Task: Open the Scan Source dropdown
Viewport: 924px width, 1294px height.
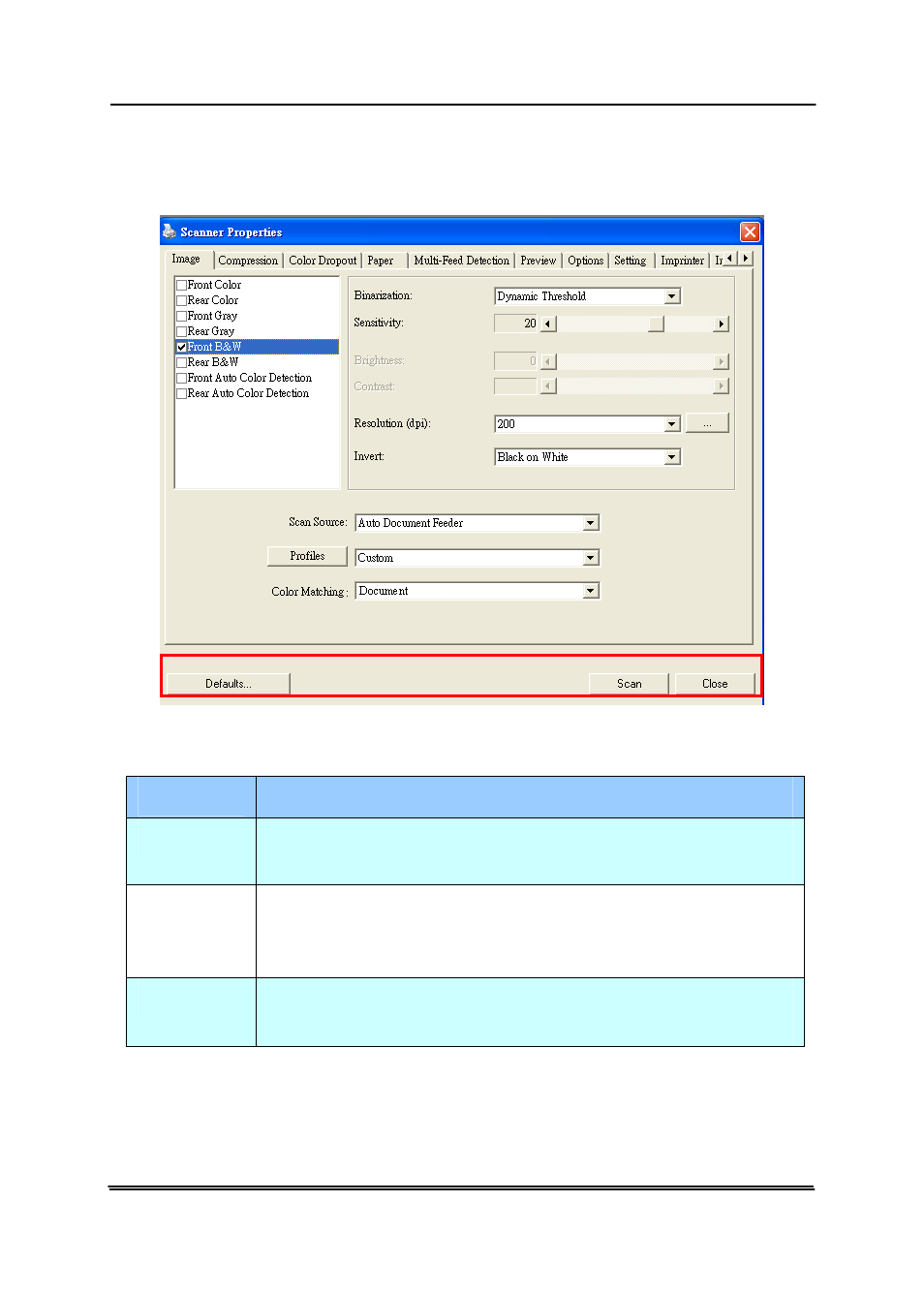Action: coord(591,523)
